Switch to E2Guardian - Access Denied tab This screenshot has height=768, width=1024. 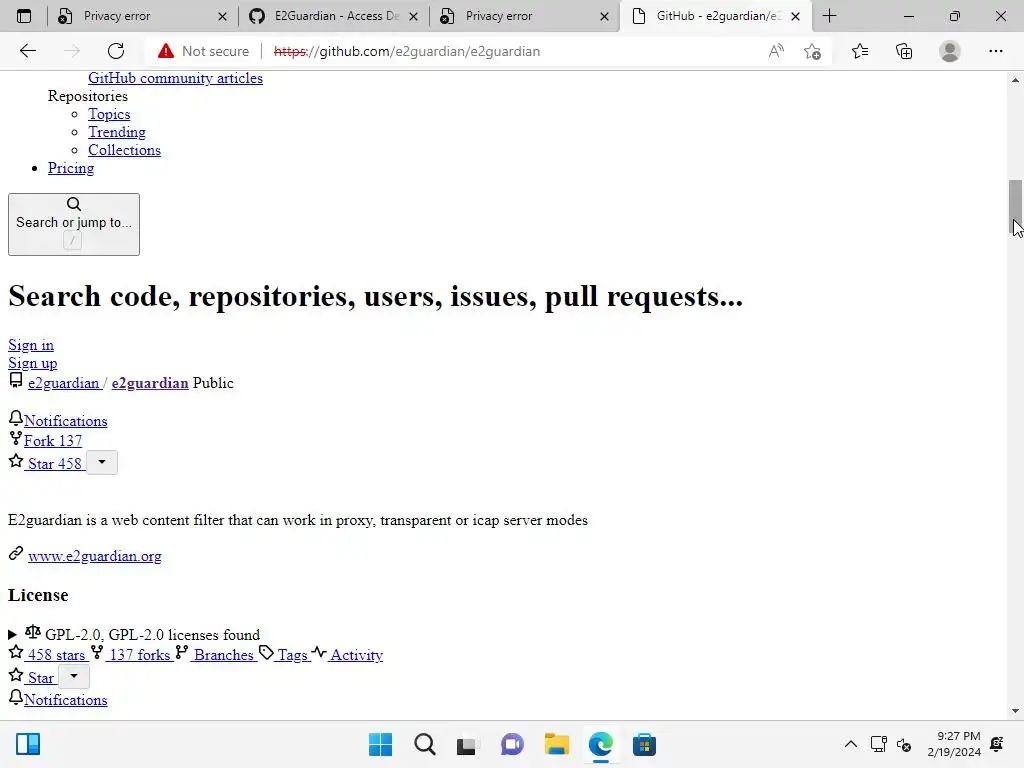coord(334,16)
